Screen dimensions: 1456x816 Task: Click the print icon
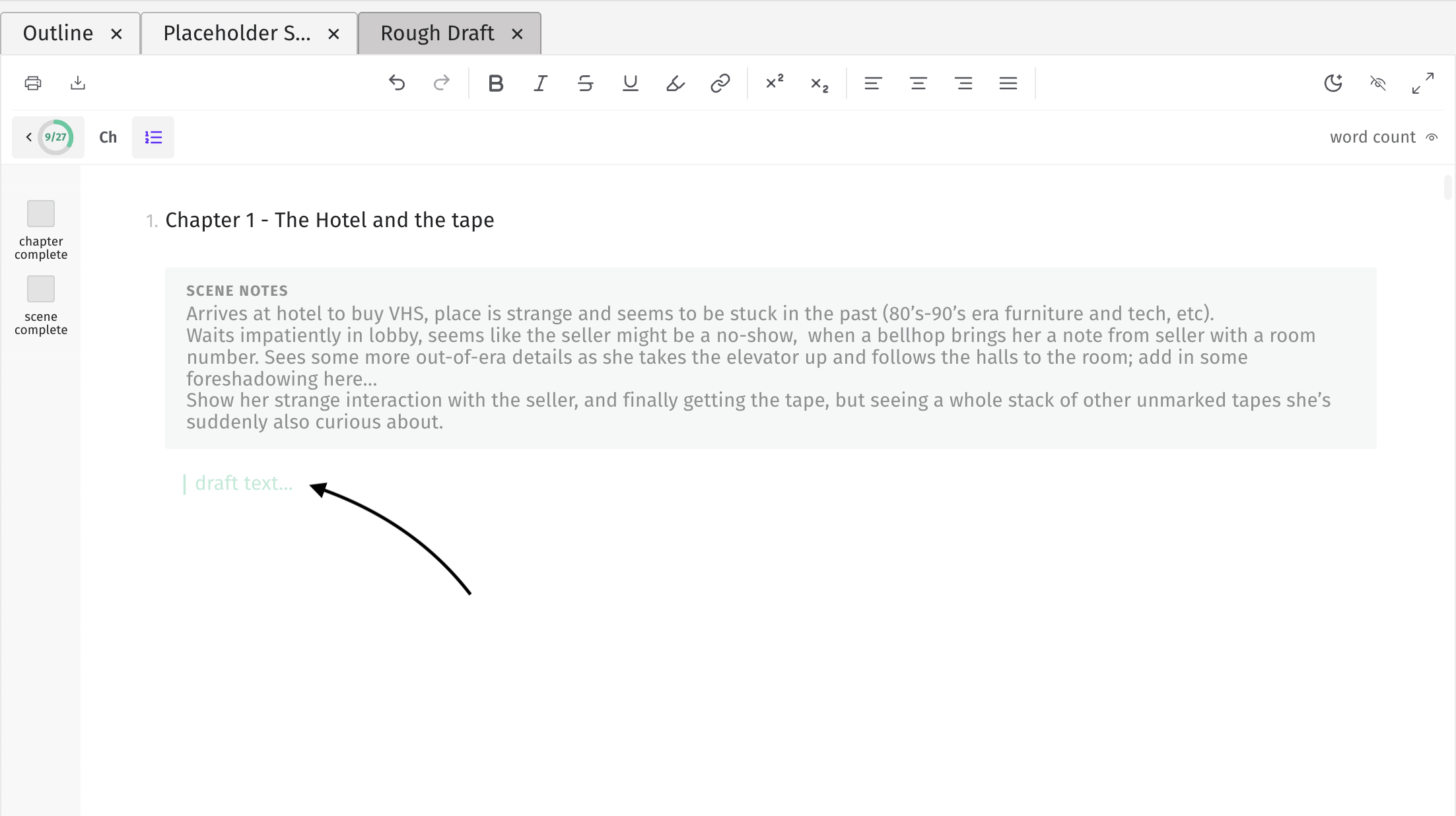point(33,83)
